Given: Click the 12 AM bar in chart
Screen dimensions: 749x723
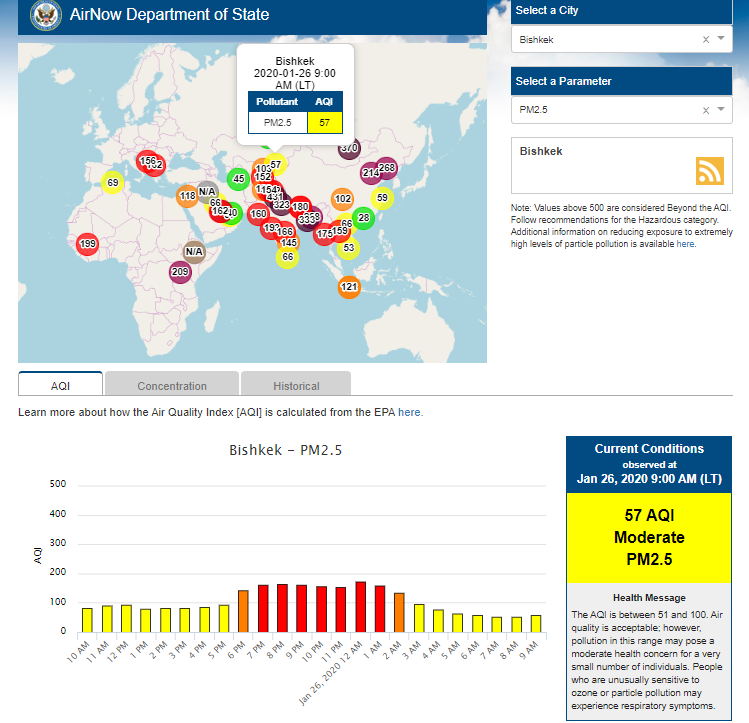Looking at the screenshot, I should pyautogui.click(x=360, y=607).
